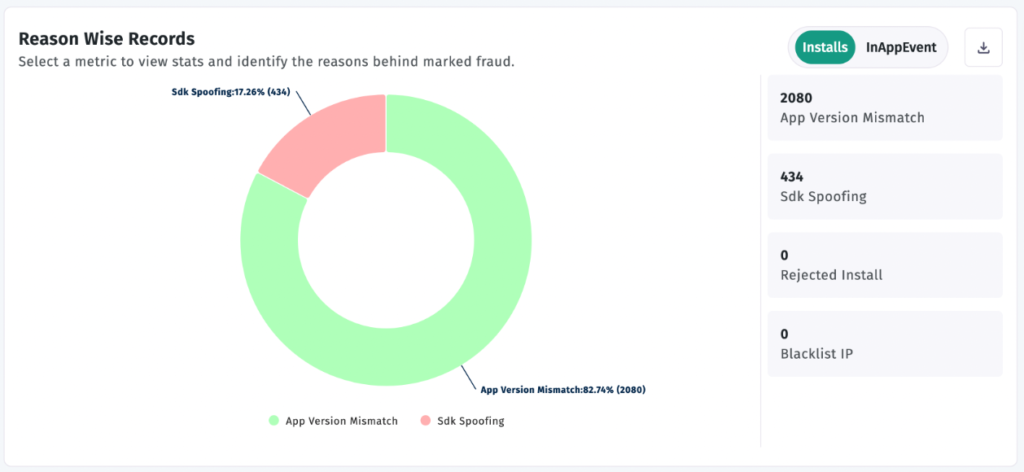Toggle App Version Mismatch legend dot
This screenshot has height=472, width=1024.
[273, 421]
